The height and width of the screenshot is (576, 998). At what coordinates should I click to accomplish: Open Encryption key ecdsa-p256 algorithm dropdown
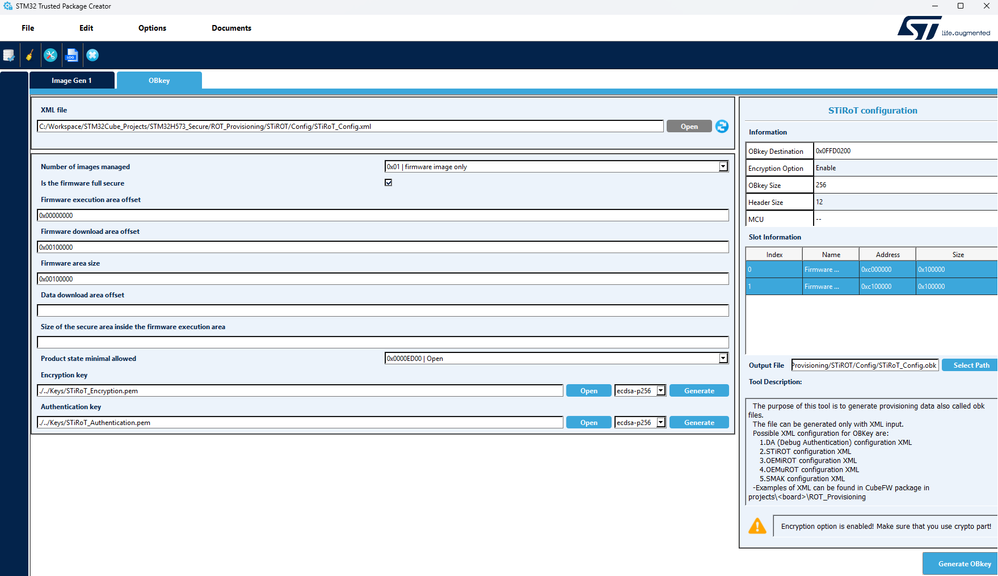click(661, 391)
